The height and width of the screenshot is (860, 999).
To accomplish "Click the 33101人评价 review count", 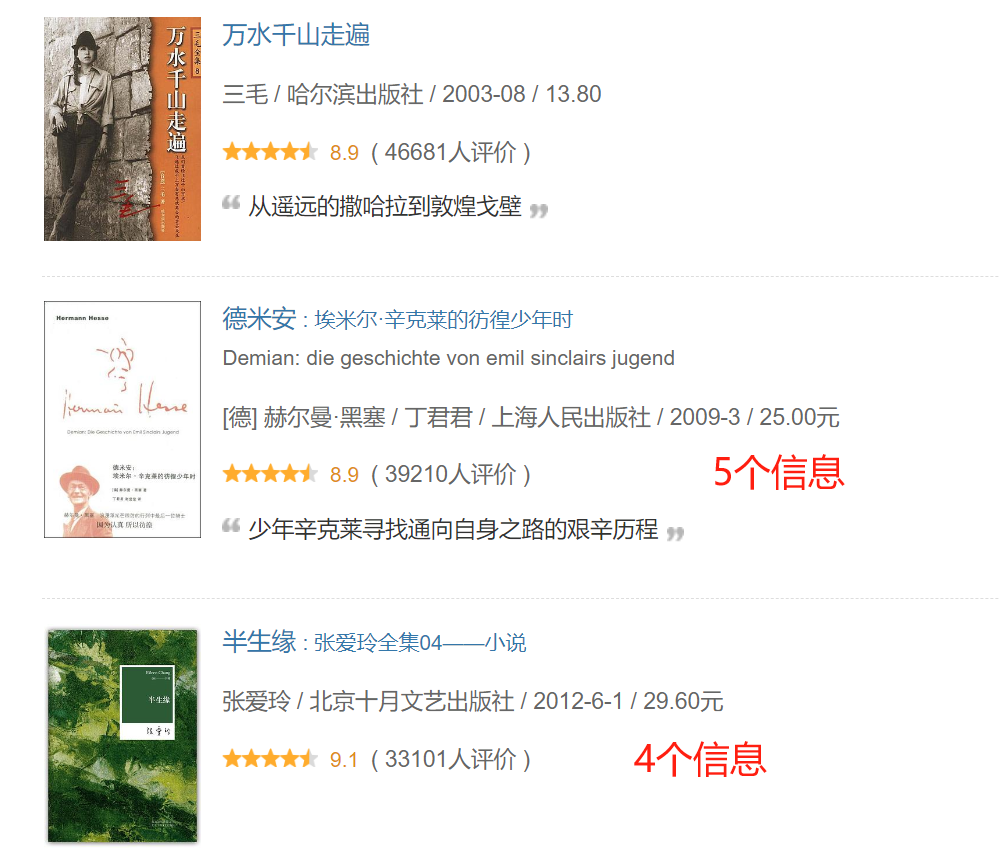I will (x=451, y=759).
